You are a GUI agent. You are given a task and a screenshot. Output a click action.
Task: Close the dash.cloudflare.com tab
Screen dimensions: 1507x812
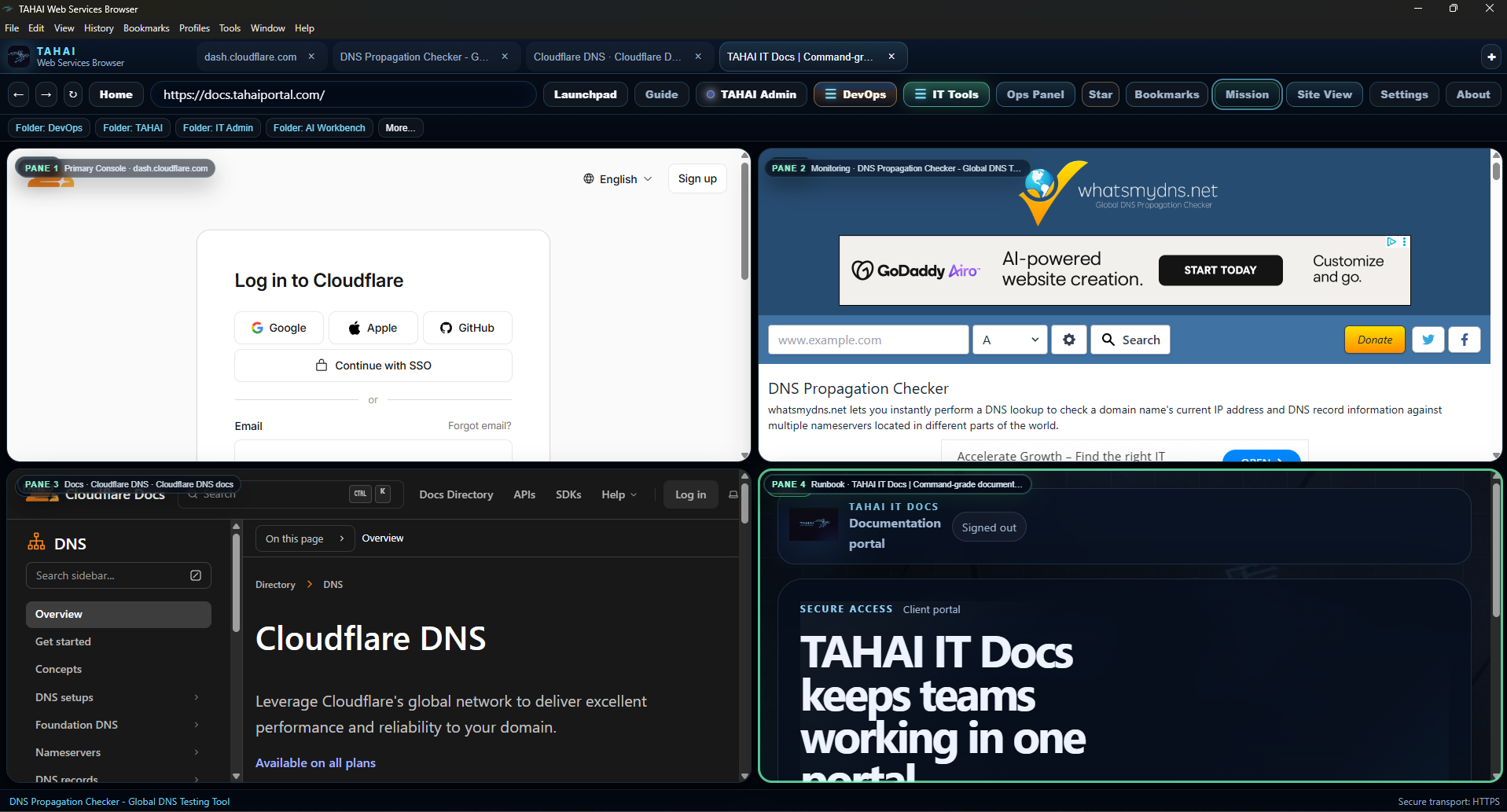(311, 57)
